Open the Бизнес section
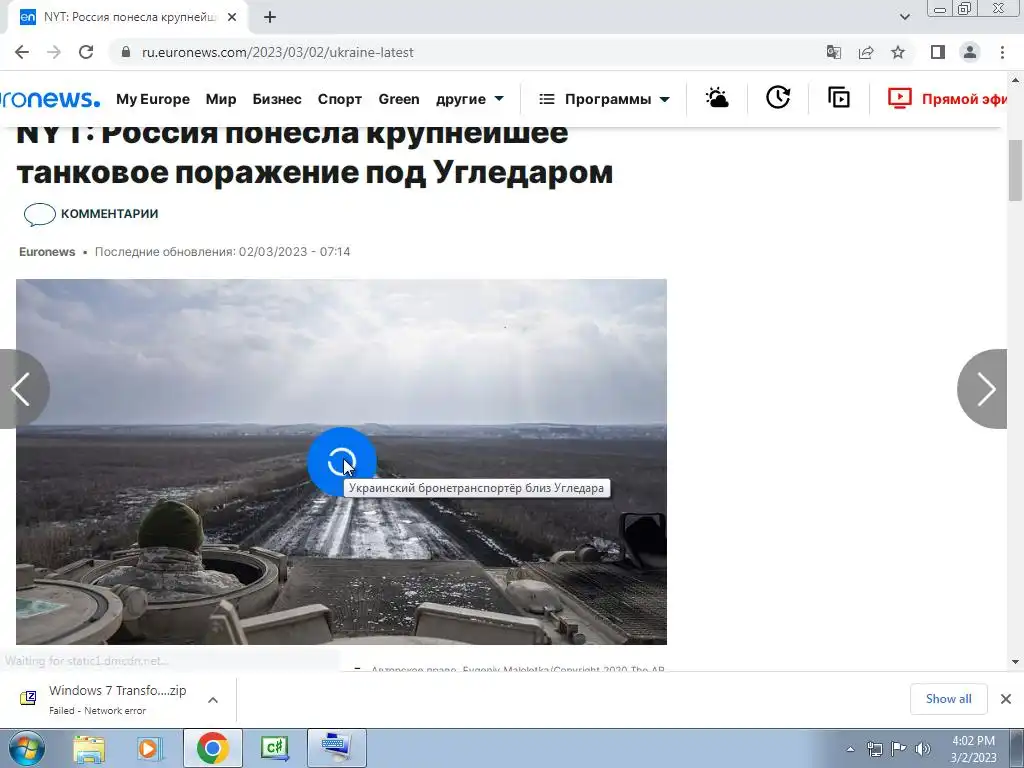The image size is (1024, 768). click(277, 99)
